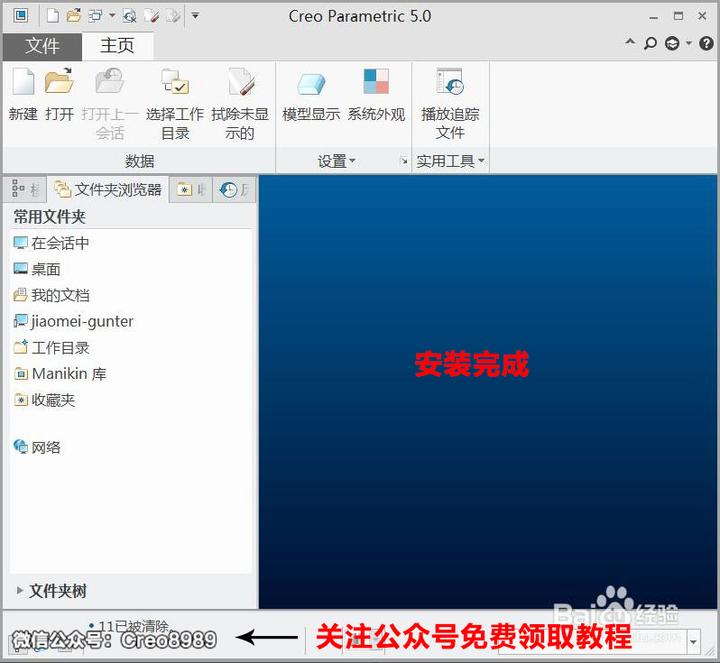Click the 打开上一会话 ribbon button

(x=110, y=105)
